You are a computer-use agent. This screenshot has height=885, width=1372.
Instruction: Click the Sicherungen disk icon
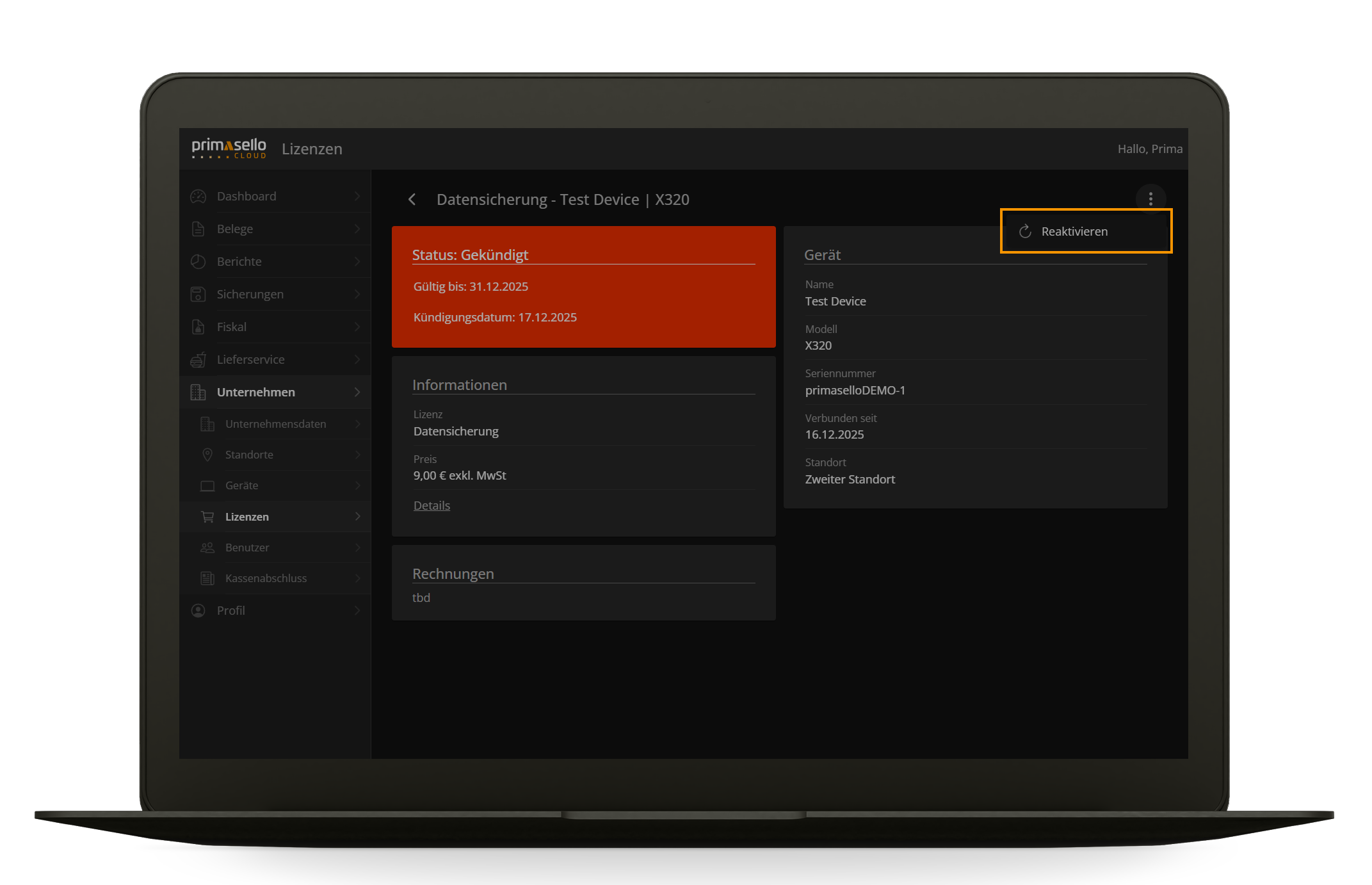point(198,295)
